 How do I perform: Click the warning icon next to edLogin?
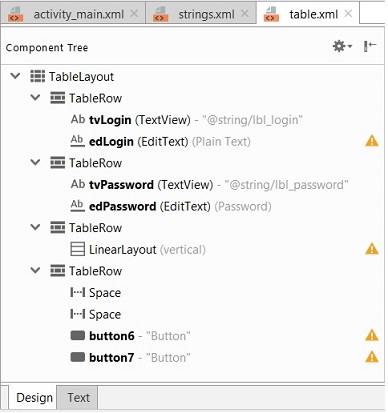tap(372, 141)
